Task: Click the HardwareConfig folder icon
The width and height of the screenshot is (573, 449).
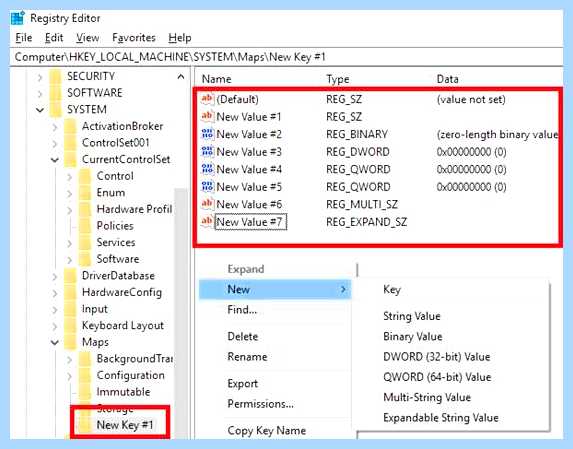Action: (x=70, y=292)
